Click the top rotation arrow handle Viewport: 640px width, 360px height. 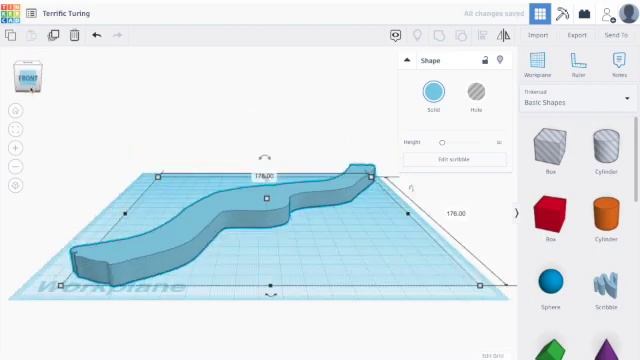click(264, 157)
